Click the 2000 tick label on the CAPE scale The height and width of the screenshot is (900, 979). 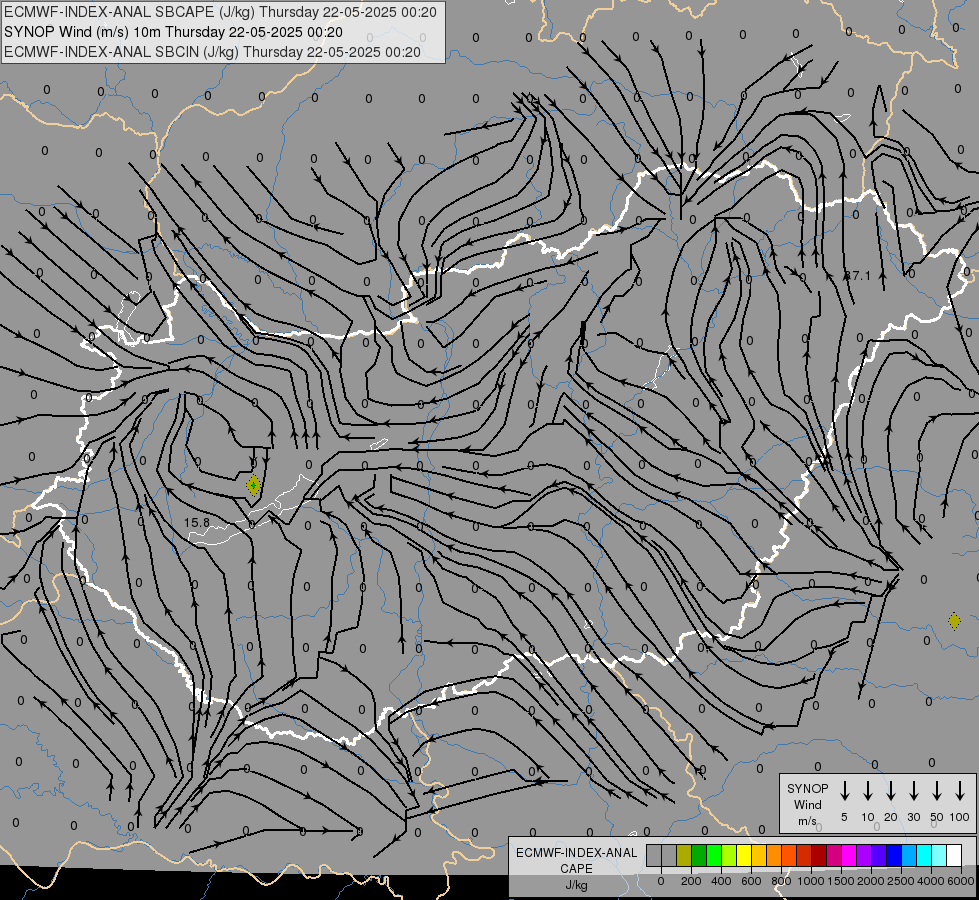point(871,881)
